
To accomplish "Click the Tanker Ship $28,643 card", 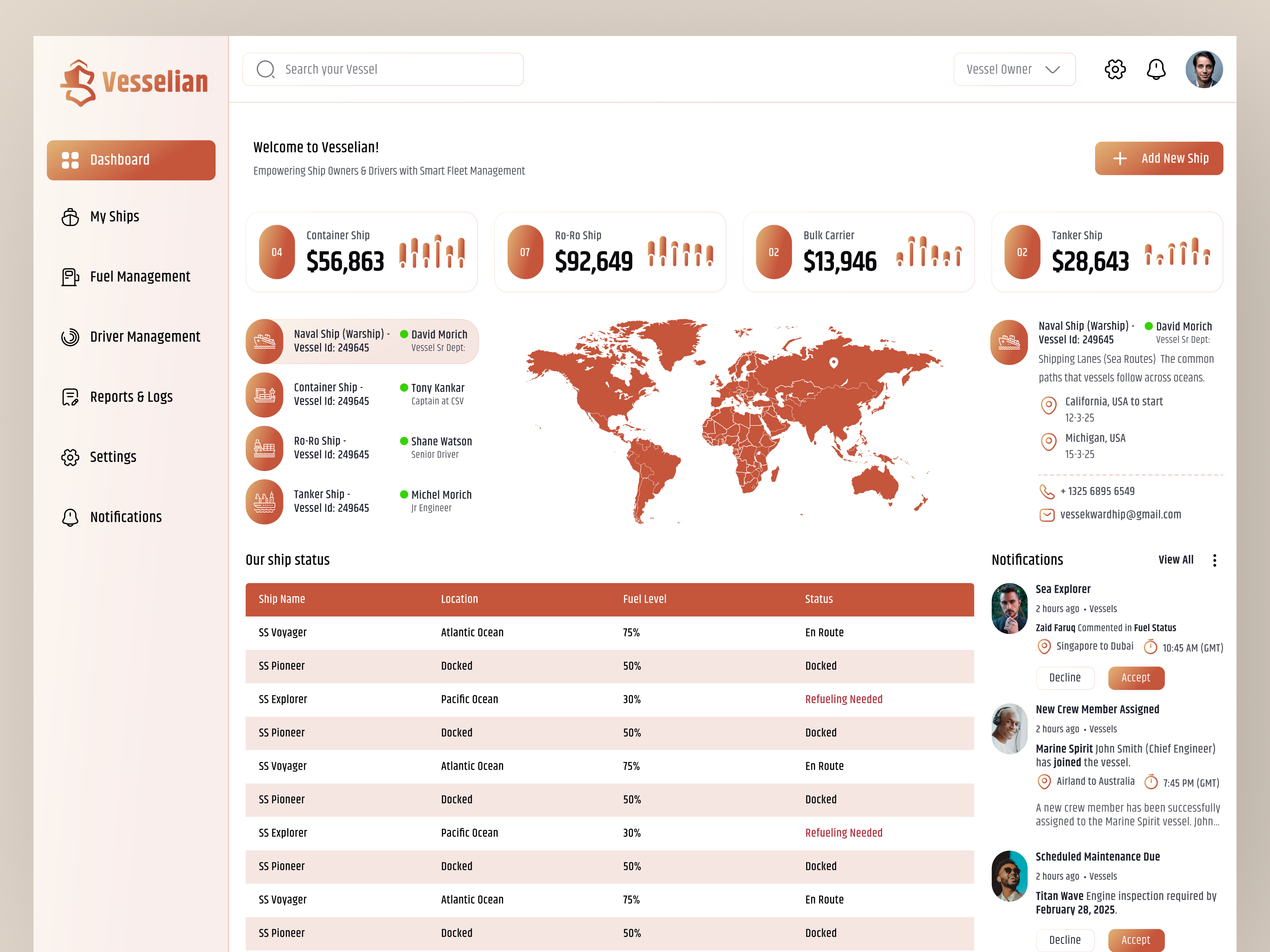I will point(1107,252).
